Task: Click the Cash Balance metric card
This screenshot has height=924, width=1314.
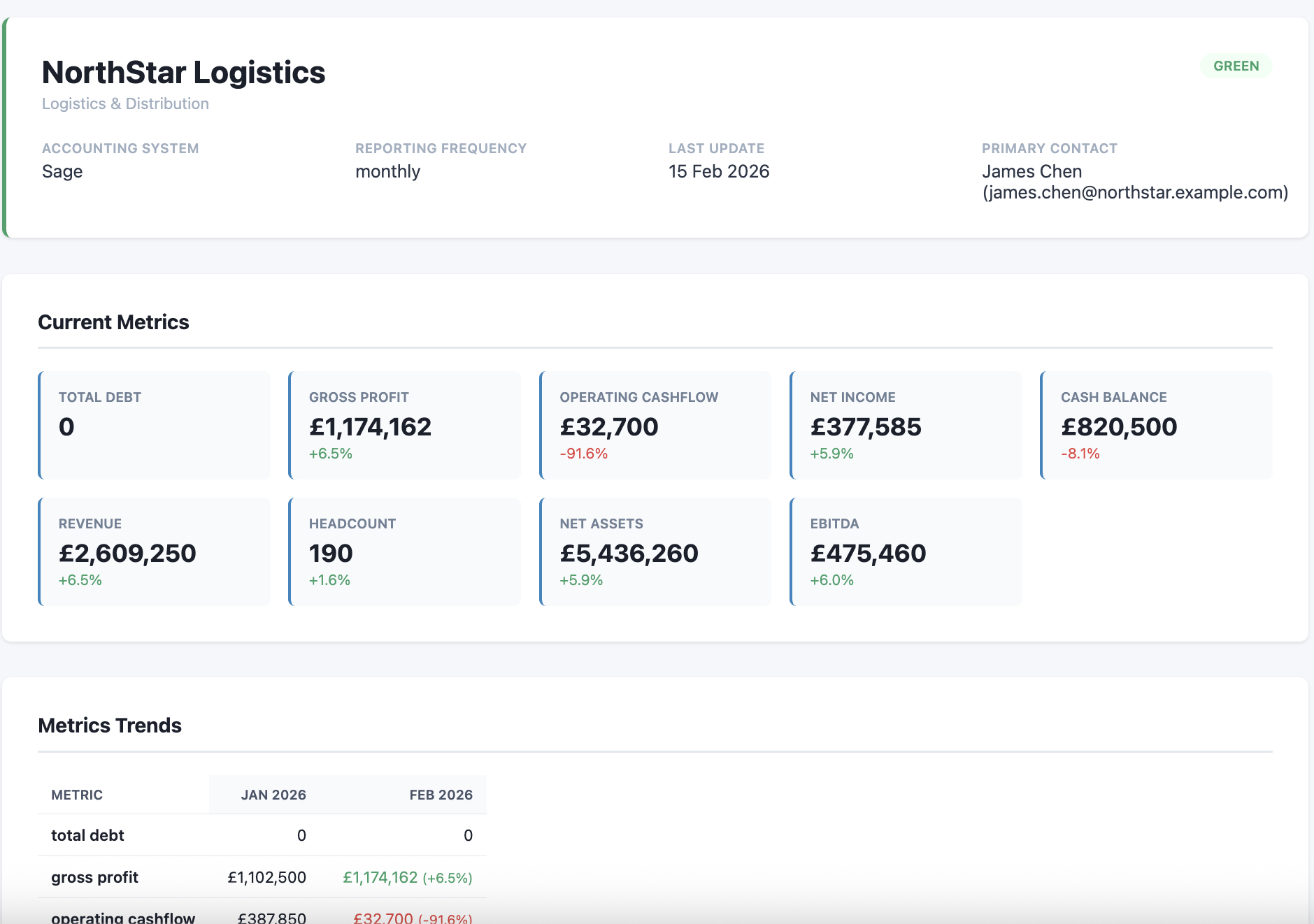Action: pyautogui.click(x=1157, y=424)
